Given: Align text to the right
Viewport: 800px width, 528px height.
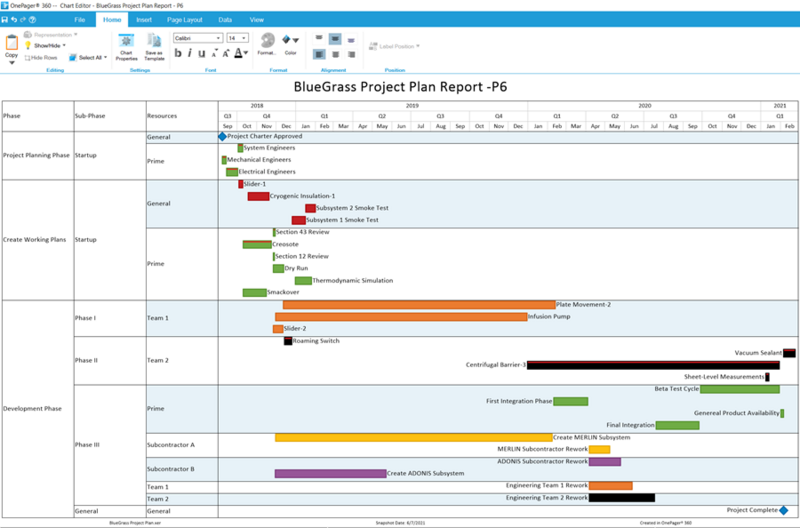Looking at the screenshot, I should click(x=351, y=54).
